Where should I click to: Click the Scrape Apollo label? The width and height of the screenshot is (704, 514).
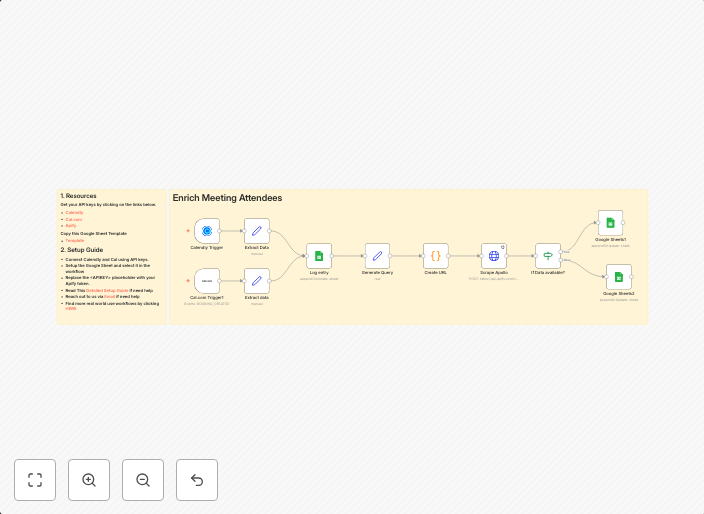tap(494, 272)
